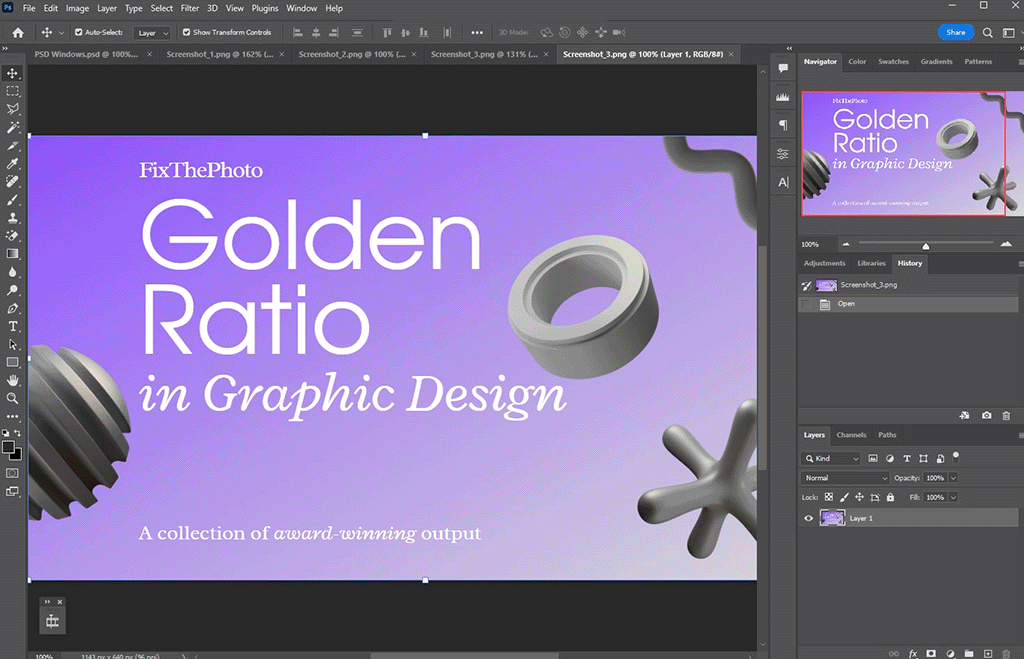Screen dimensions: 1024x659
Task: Open the blend mode Normal dropdown
Action: click(845, 478)
